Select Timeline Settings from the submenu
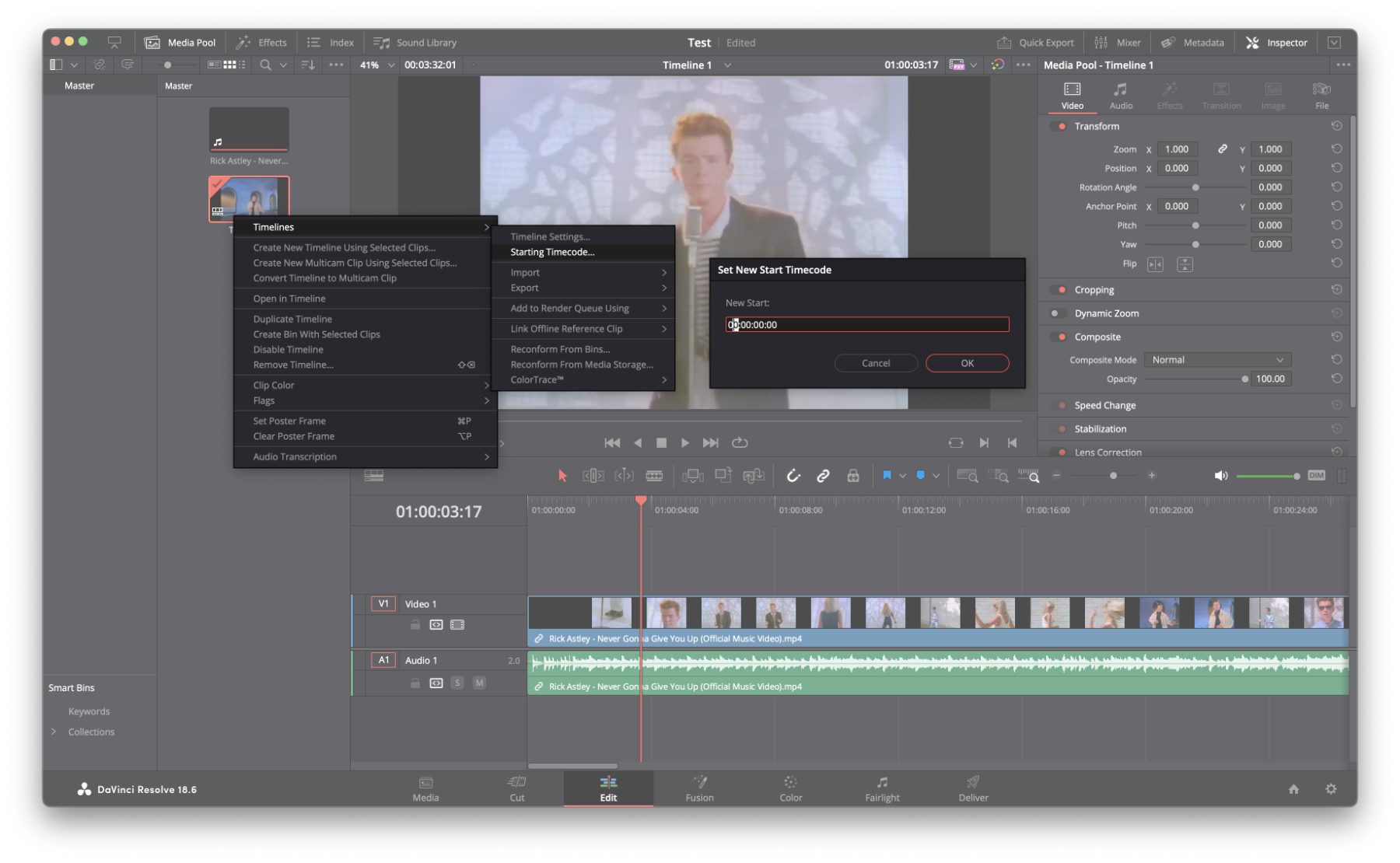Screen dimensions: 1400x863 tap(550, 236)
